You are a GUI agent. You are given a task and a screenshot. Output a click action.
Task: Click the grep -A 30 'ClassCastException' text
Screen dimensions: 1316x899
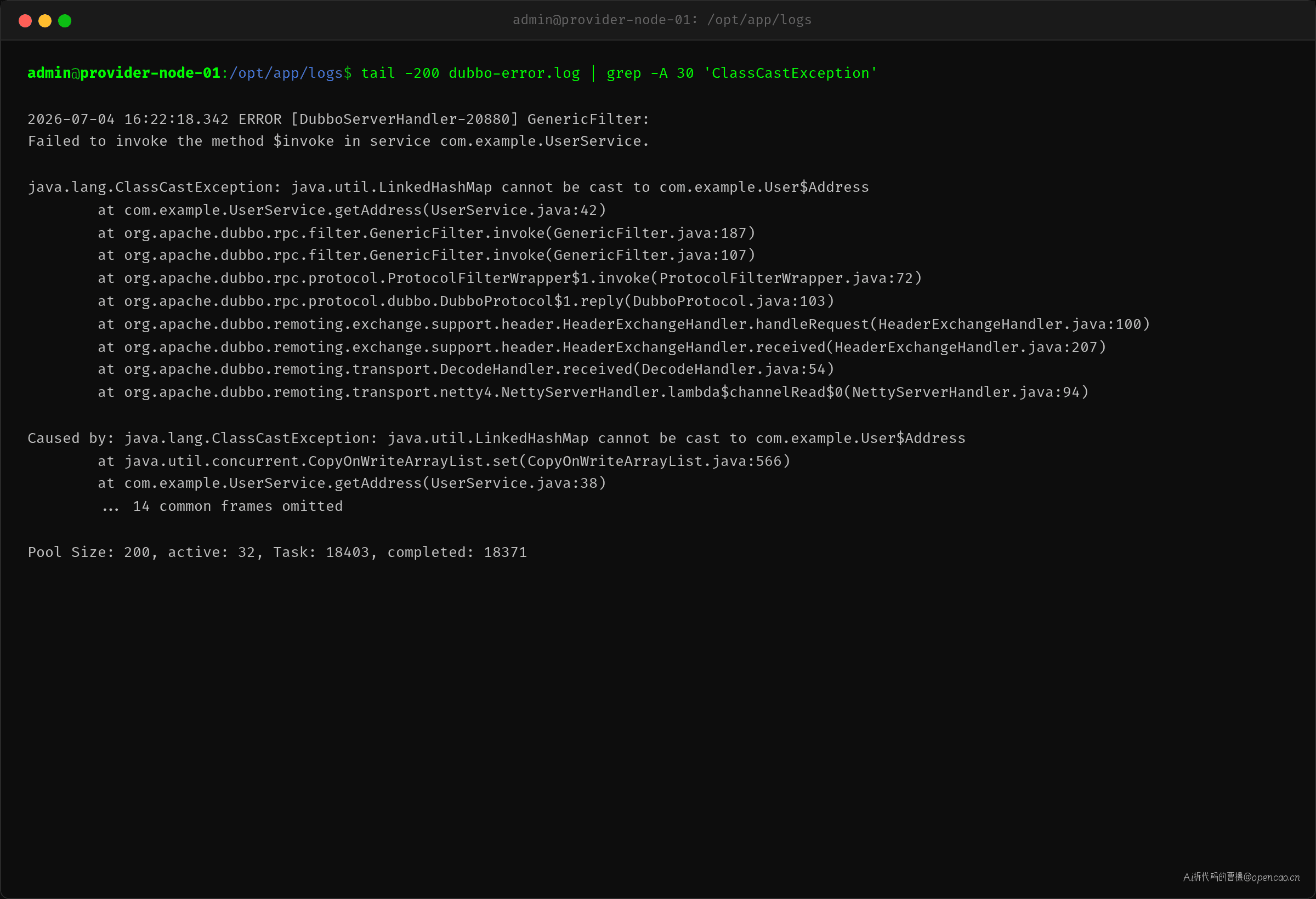pyautogui.click(x=742, y=73)
